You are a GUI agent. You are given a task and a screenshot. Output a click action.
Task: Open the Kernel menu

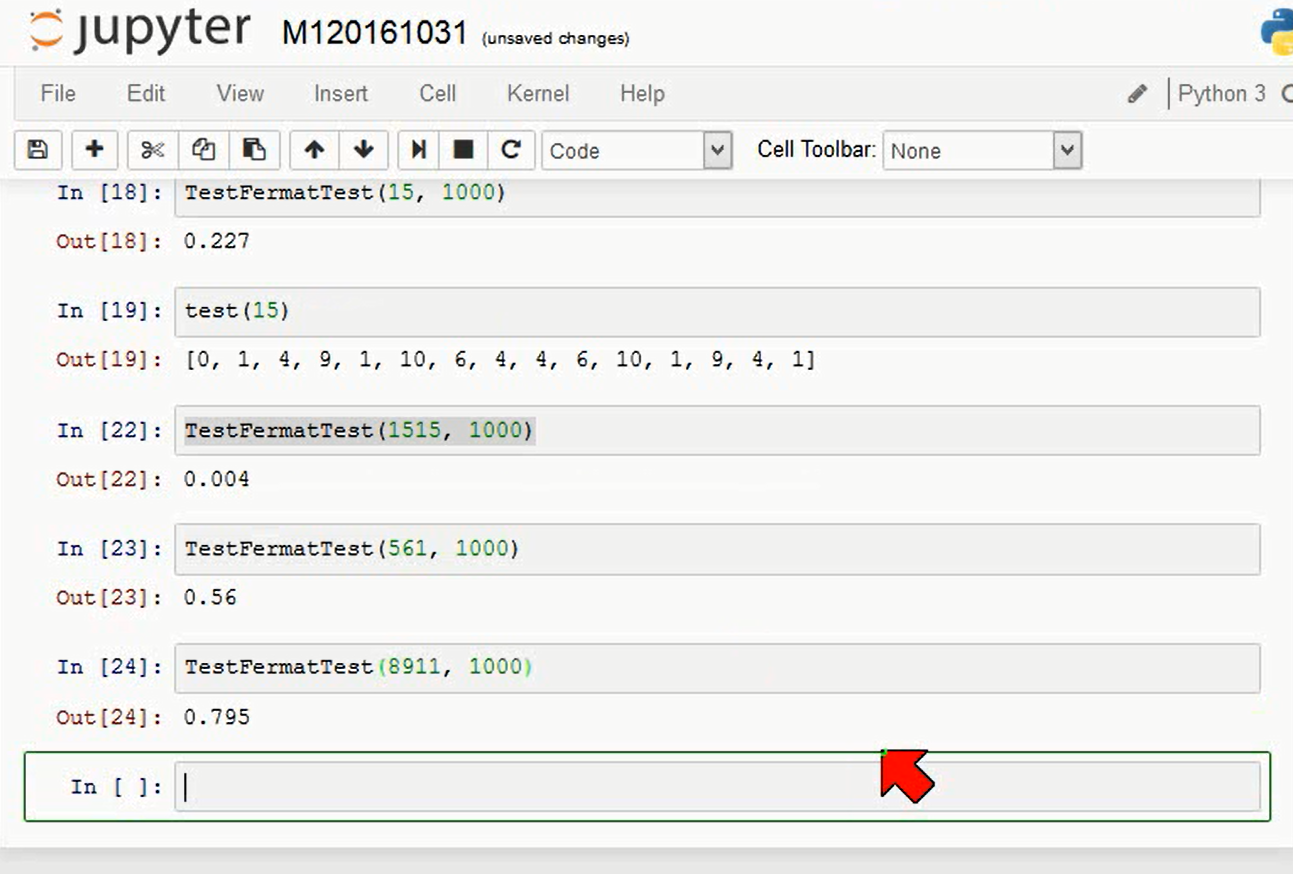point(538,94)
